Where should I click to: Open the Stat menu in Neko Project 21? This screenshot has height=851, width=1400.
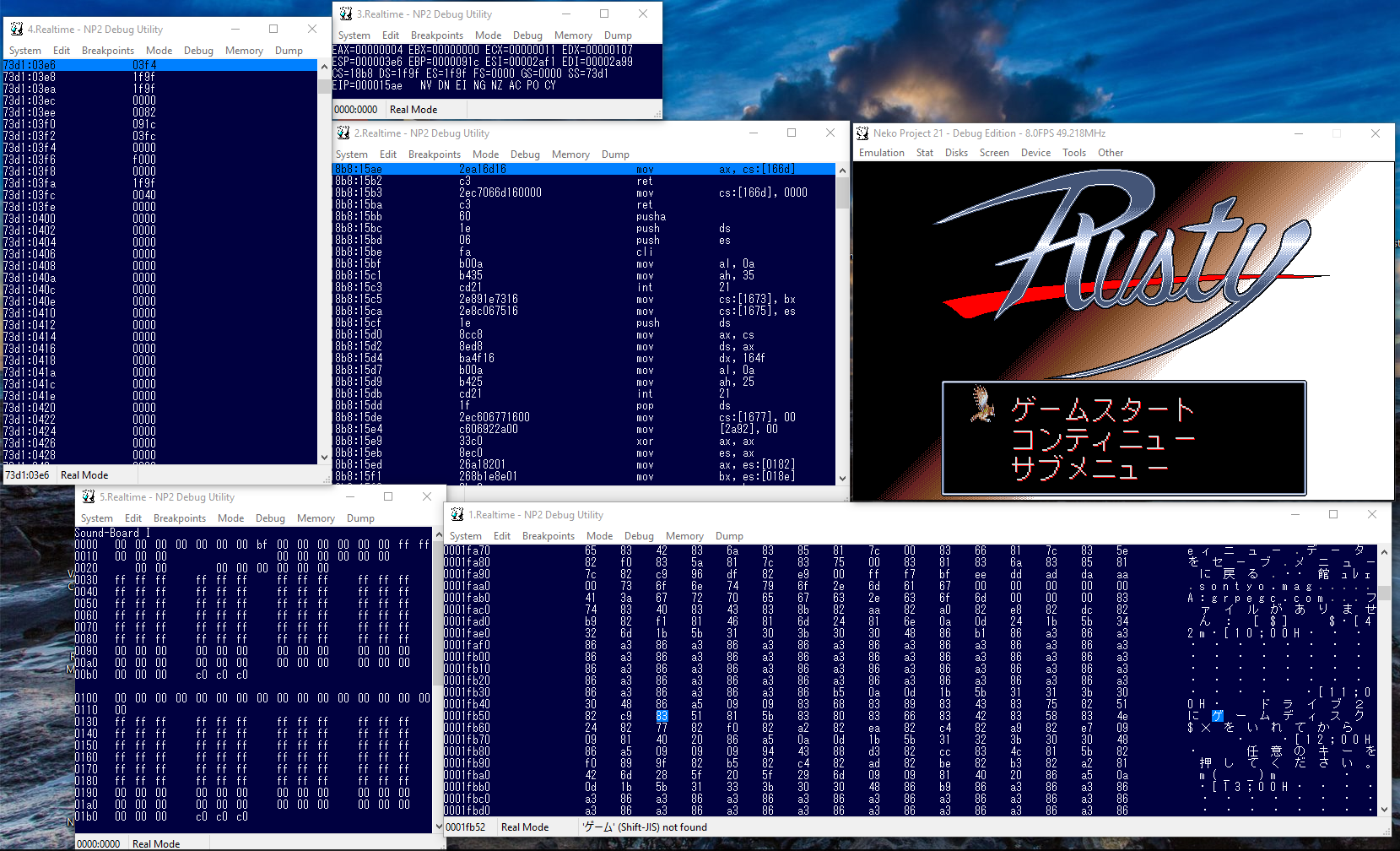pos(925,153)
